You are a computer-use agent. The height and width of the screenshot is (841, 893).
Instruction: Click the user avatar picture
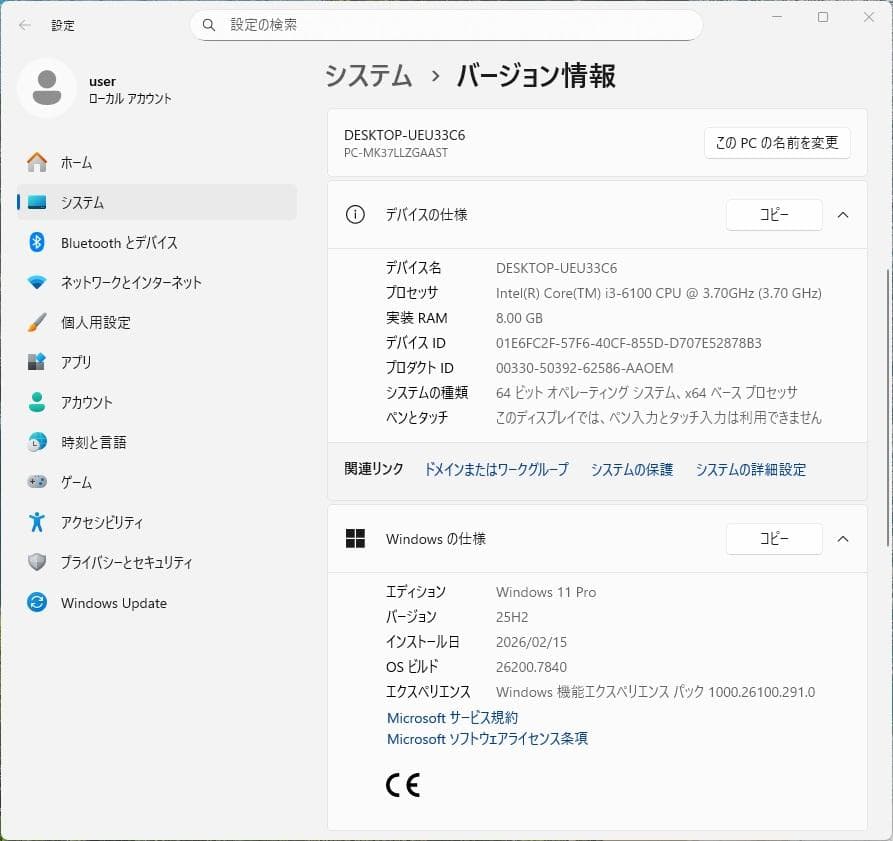47,88
